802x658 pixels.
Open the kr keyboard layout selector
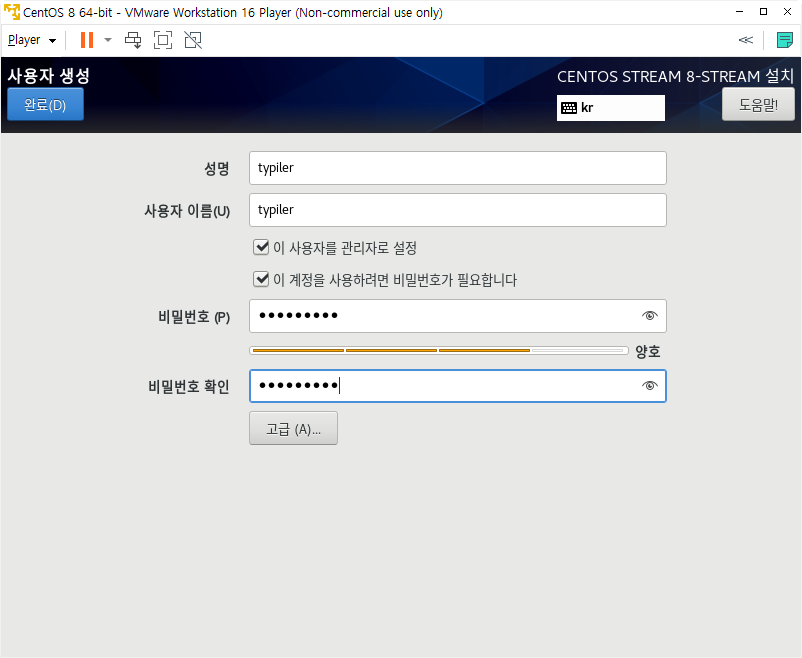pyautogui.click(x=611, y=107)
